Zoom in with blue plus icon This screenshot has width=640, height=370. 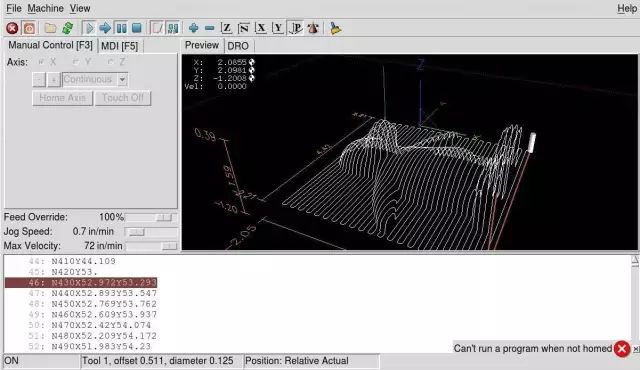coord(193,28)
